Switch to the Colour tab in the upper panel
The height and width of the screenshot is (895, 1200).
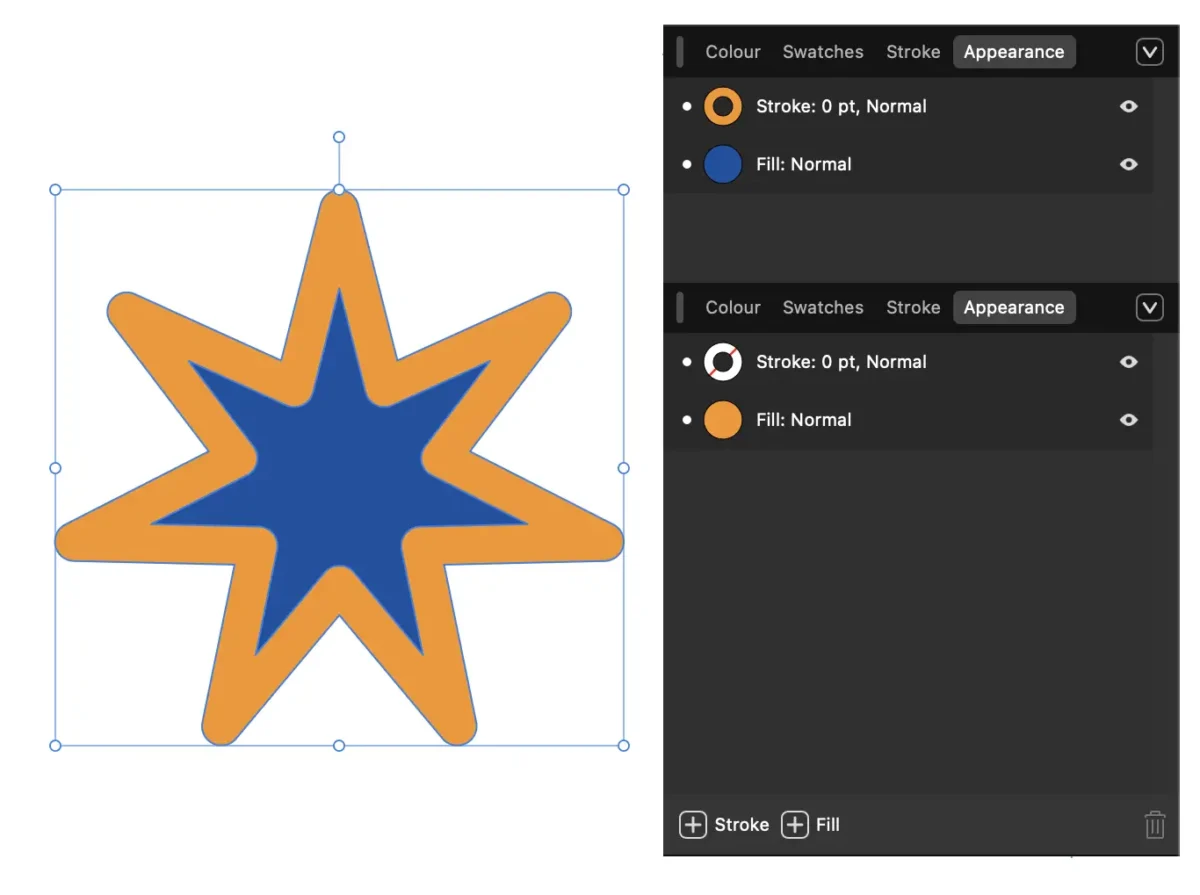click(x=733, y=52)
